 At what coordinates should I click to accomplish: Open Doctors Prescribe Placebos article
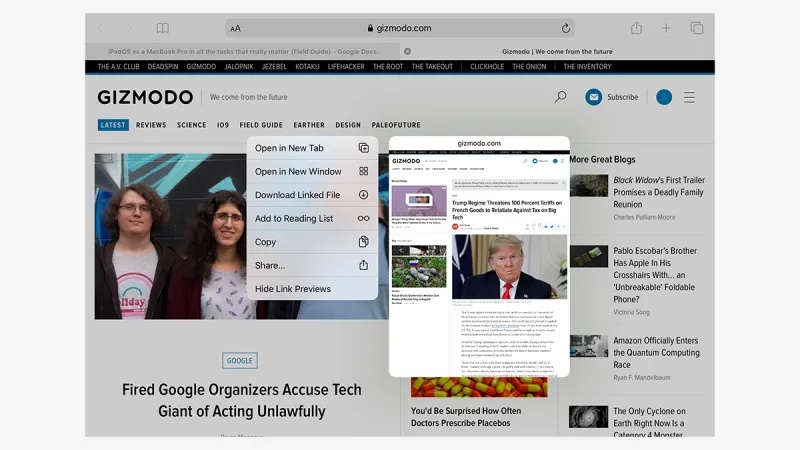point(466,417)
